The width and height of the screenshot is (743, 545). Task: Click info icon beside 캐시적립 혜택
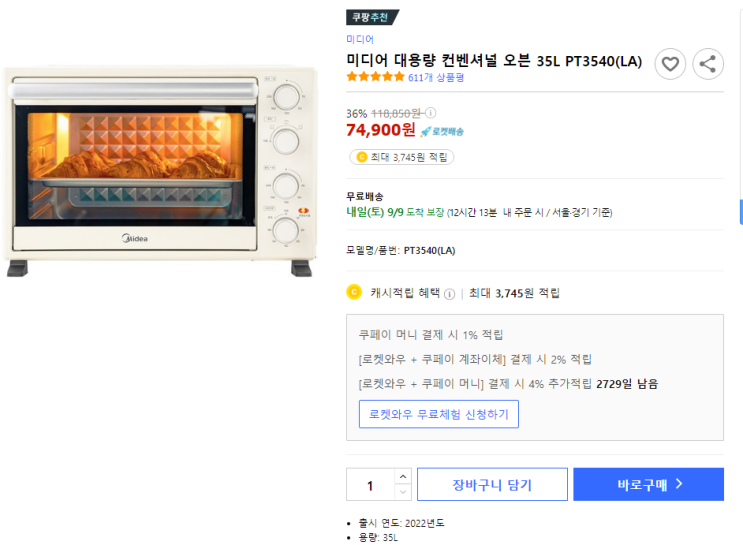449,293
